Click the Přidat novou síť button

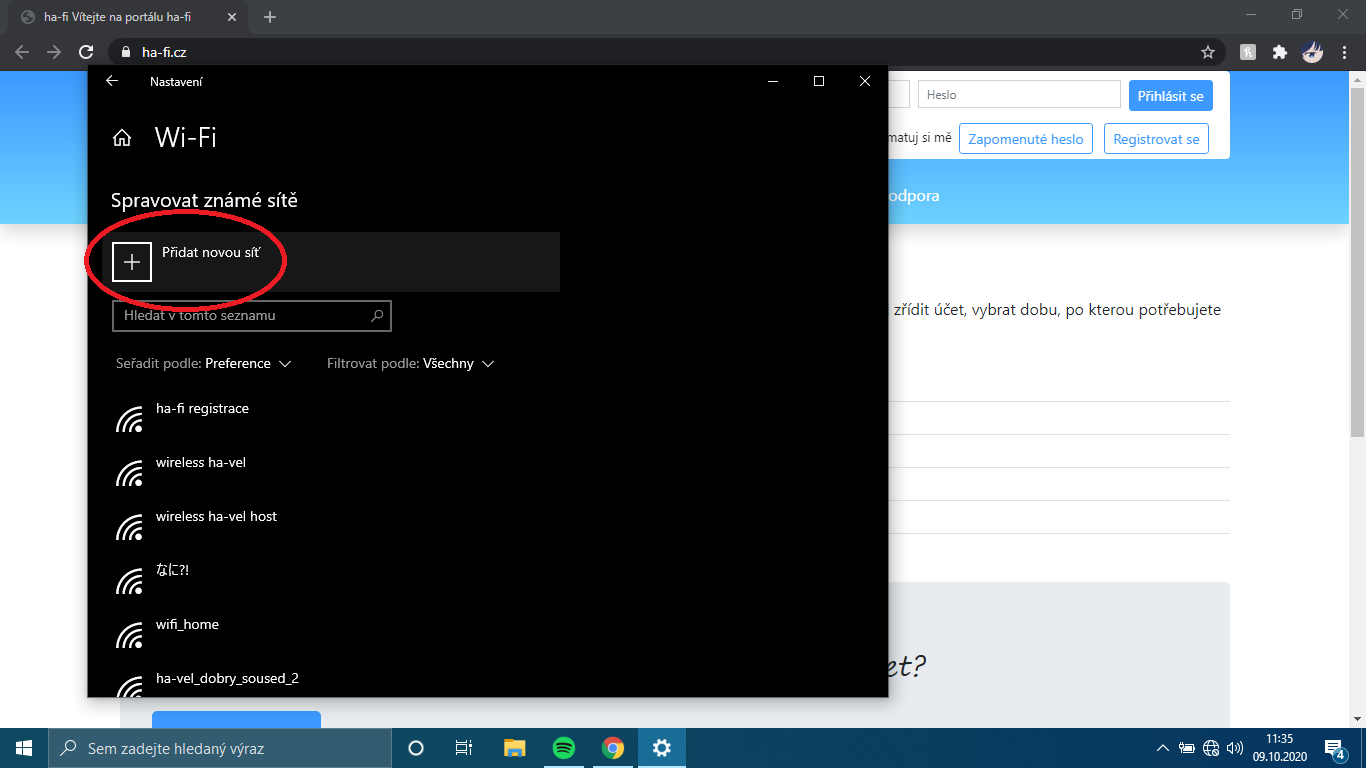(331, 262)
